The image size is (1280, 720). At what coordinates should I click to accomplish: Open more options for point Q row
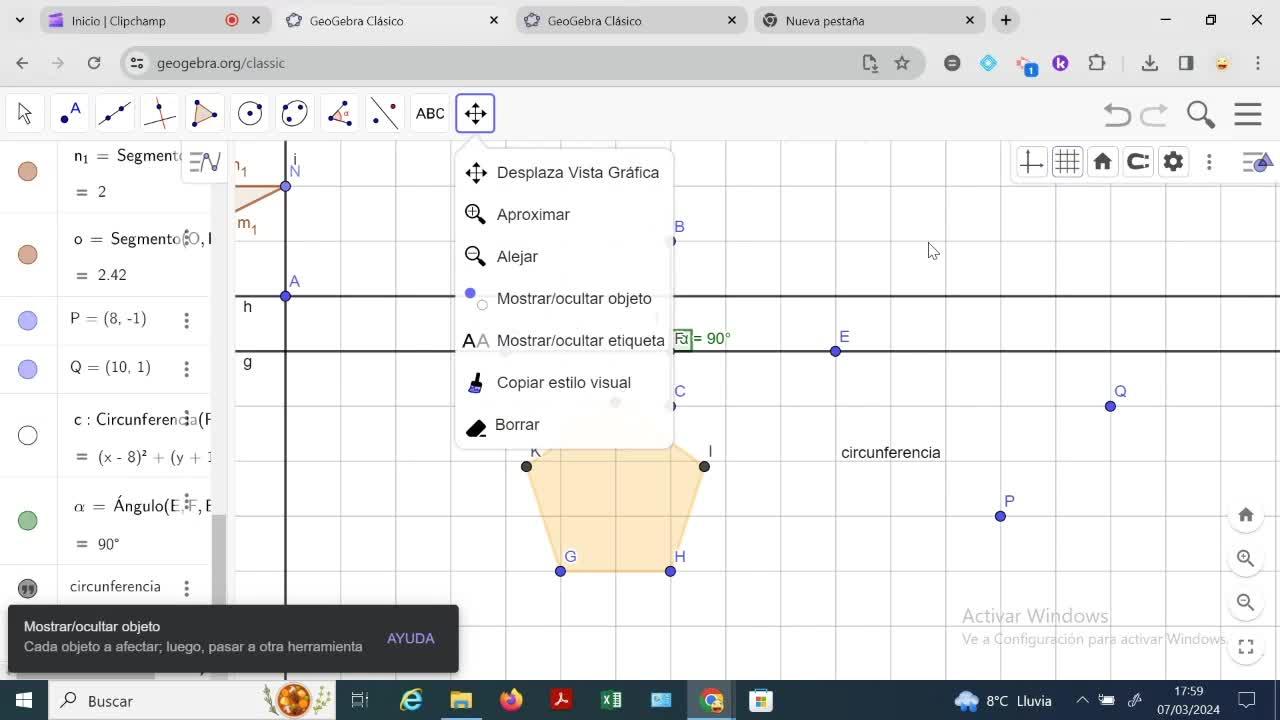tap(186, 369)
